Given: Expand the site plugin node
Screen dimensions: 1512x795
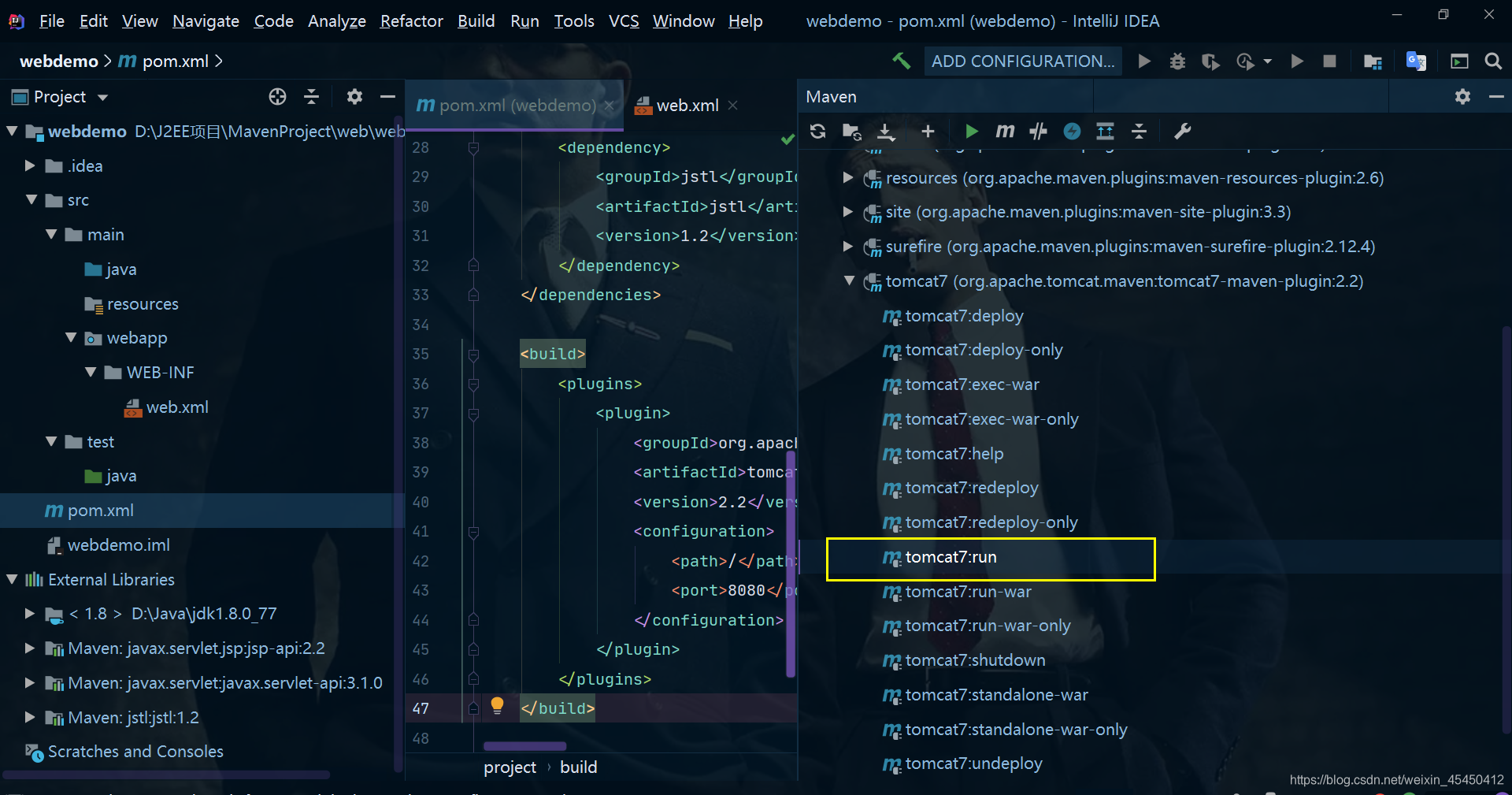Looking at the screenshot, I should click(x=848, y=211).
